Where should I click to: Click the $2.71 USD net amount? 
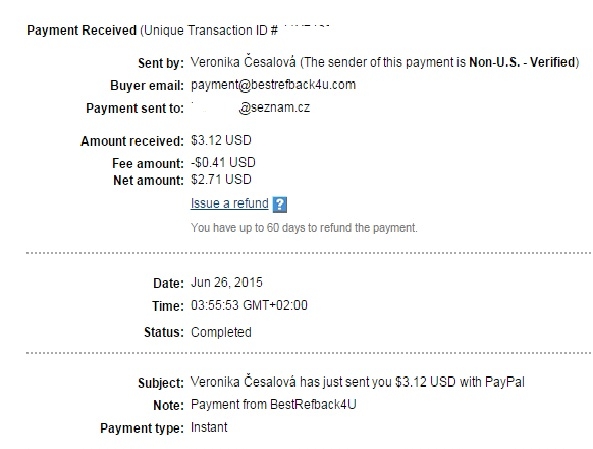click(221, 179)
